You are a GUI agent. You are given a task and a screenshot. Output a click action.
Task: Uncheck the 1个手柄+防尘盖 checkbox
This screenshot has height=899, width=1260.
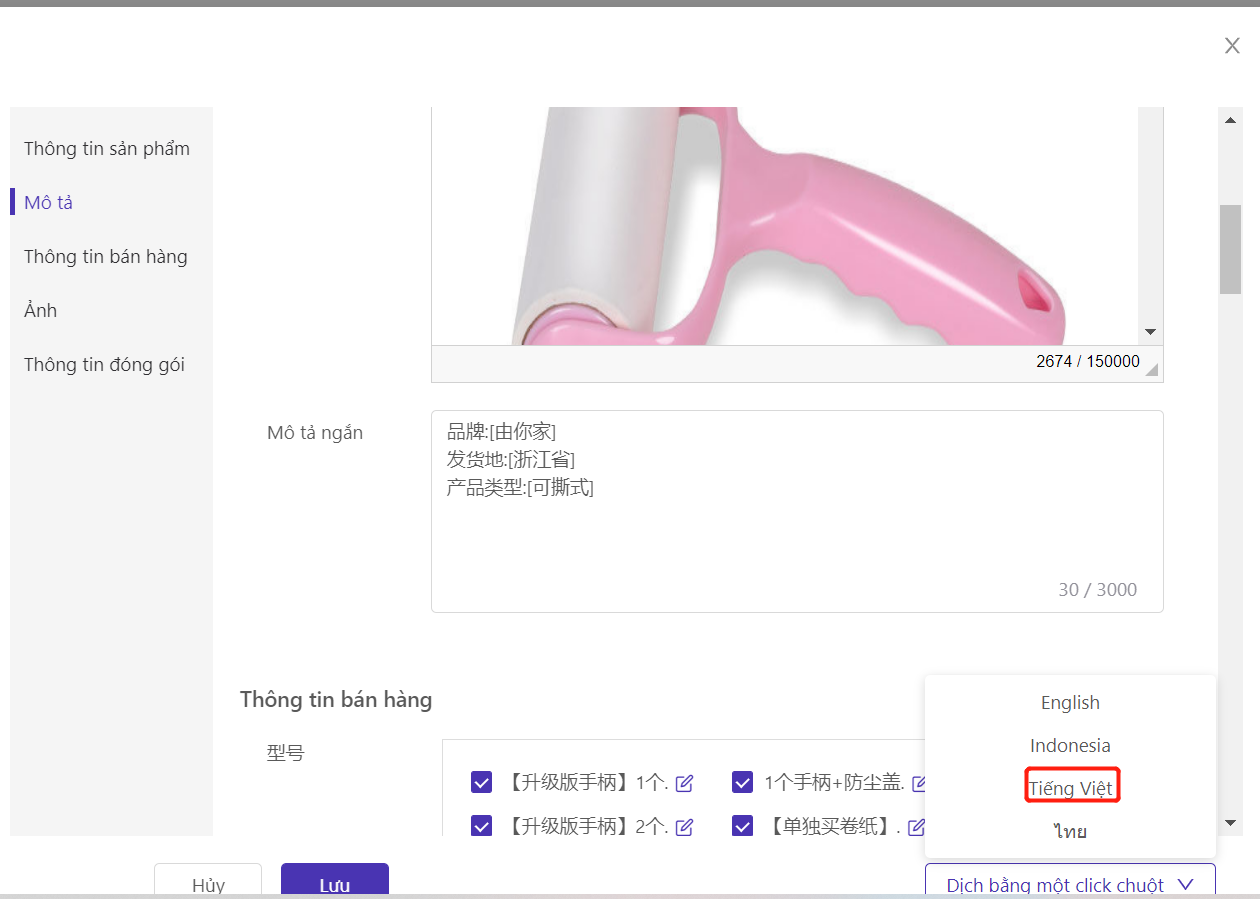click(742, 782)
